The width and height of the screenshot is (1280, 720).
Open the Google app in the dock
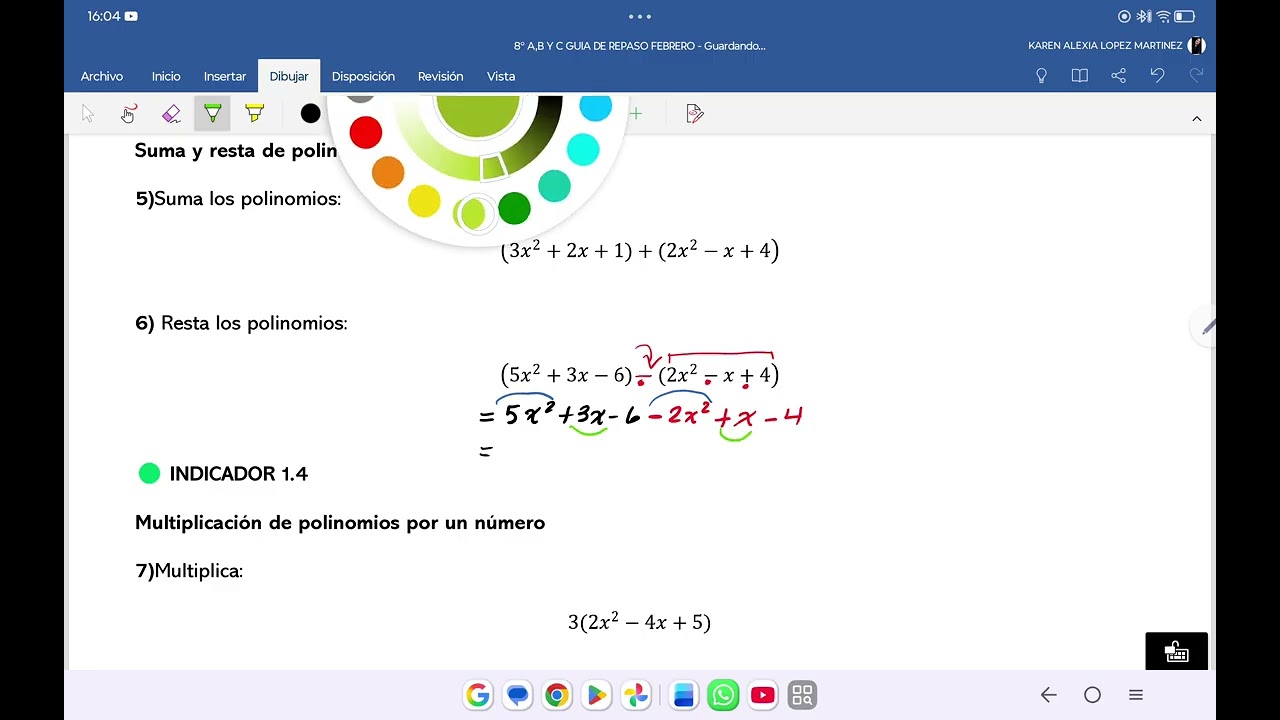[x=478, y=695]
